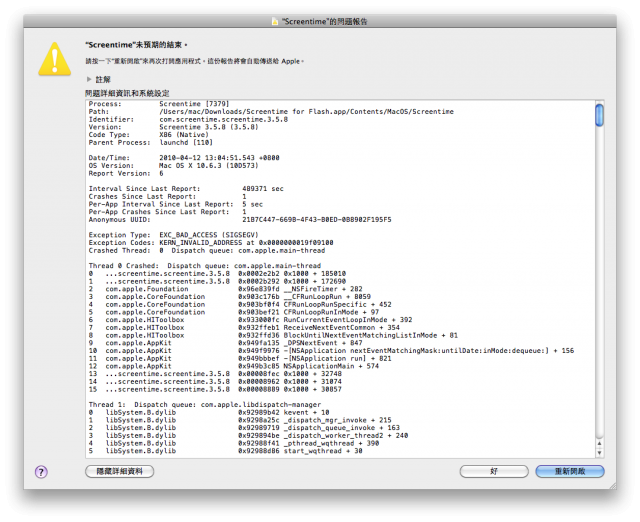Click the _DPSNextEvent + 847 frame
Screen dimensions: 640x522
point(225,343)
